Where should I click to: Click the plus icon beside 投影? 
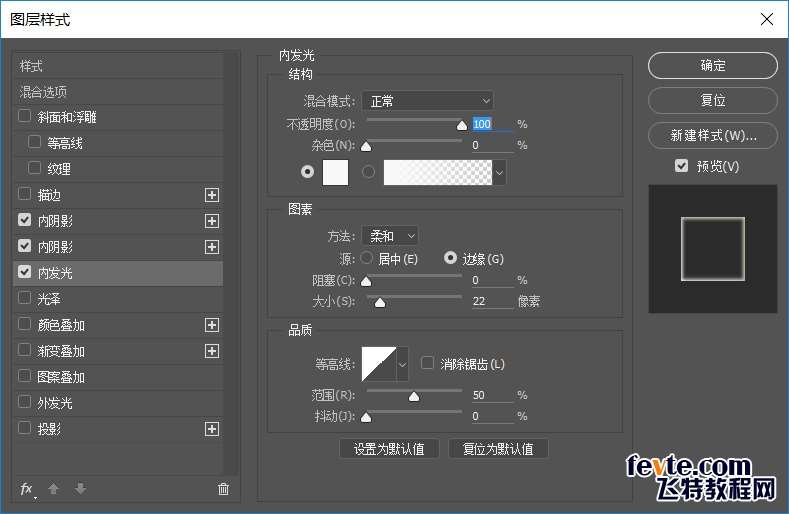click(x=212, y=429)
